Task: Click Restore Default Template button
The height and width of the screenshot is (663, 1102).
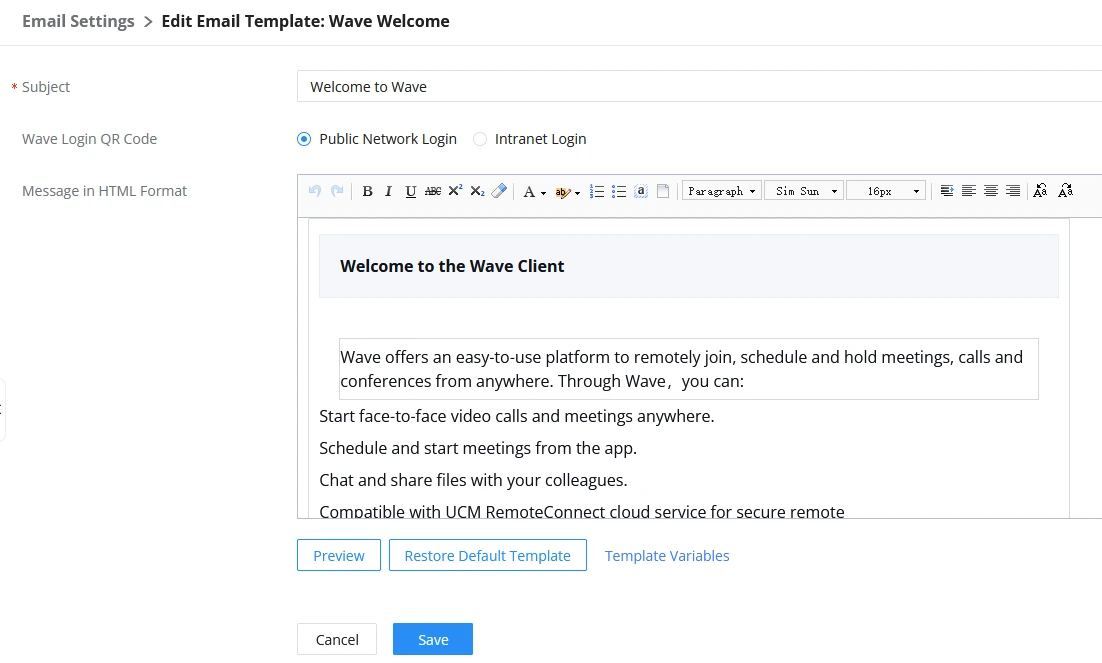Action: 488,555
